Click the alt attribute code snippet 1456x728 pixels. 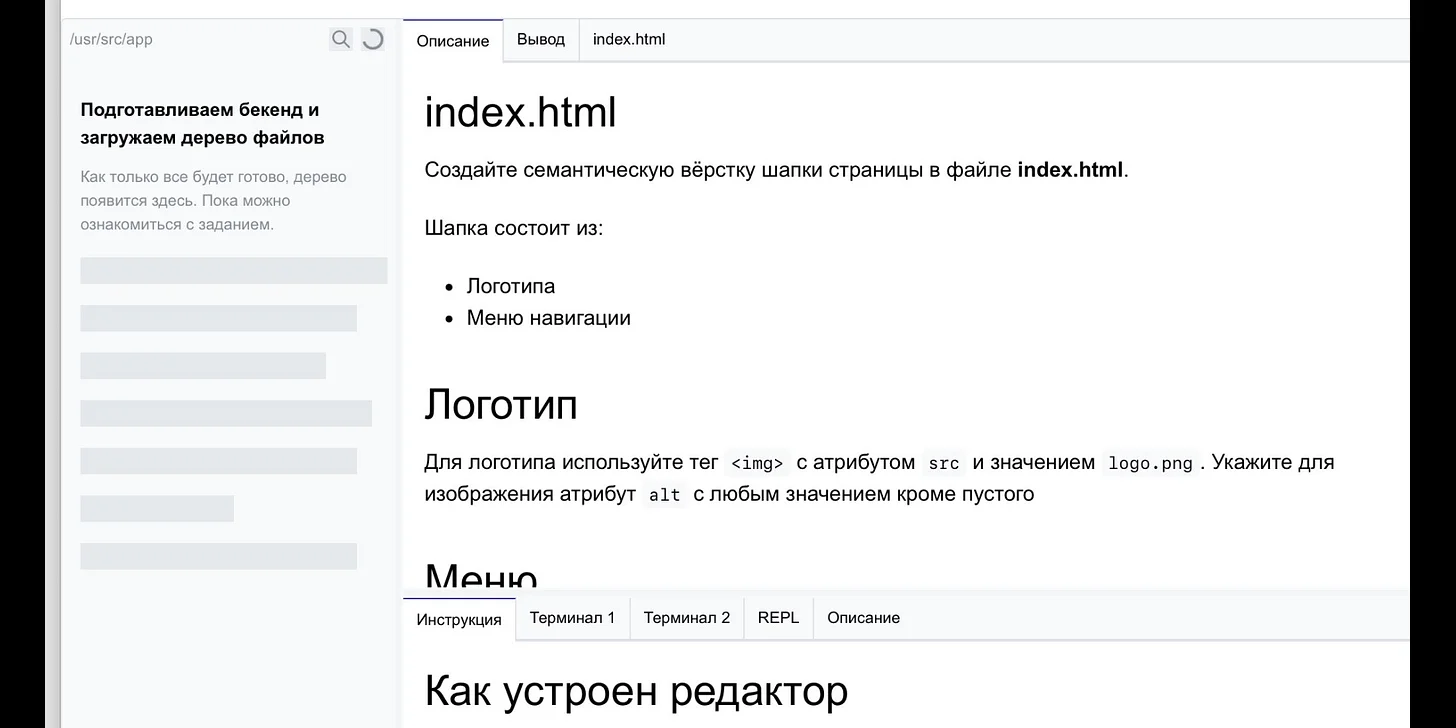(x=664, y=495)
